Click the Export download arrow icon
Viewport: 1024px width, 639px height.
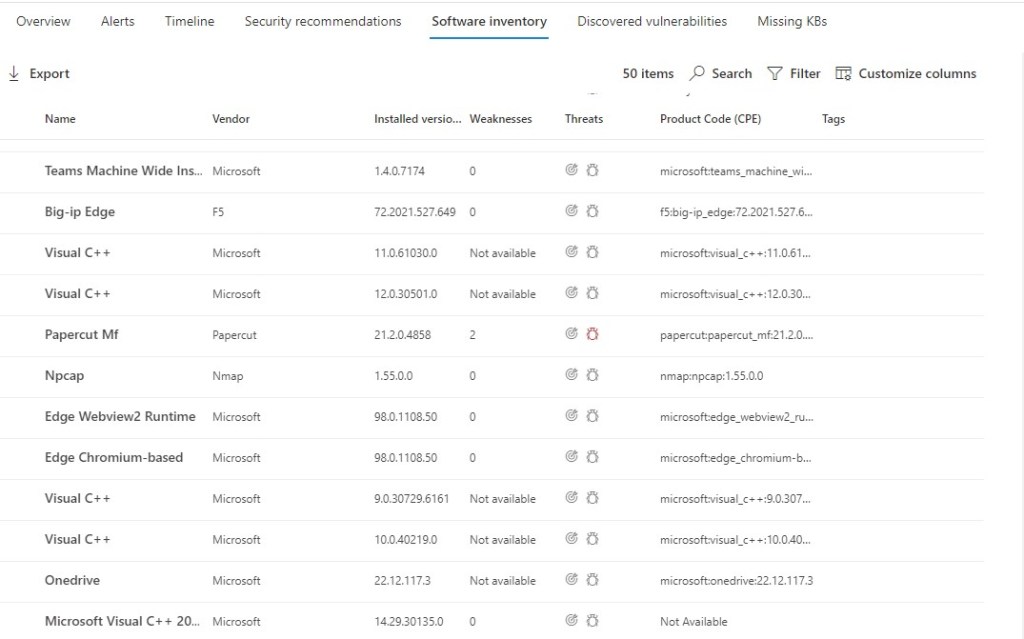(x=14, y=74)
